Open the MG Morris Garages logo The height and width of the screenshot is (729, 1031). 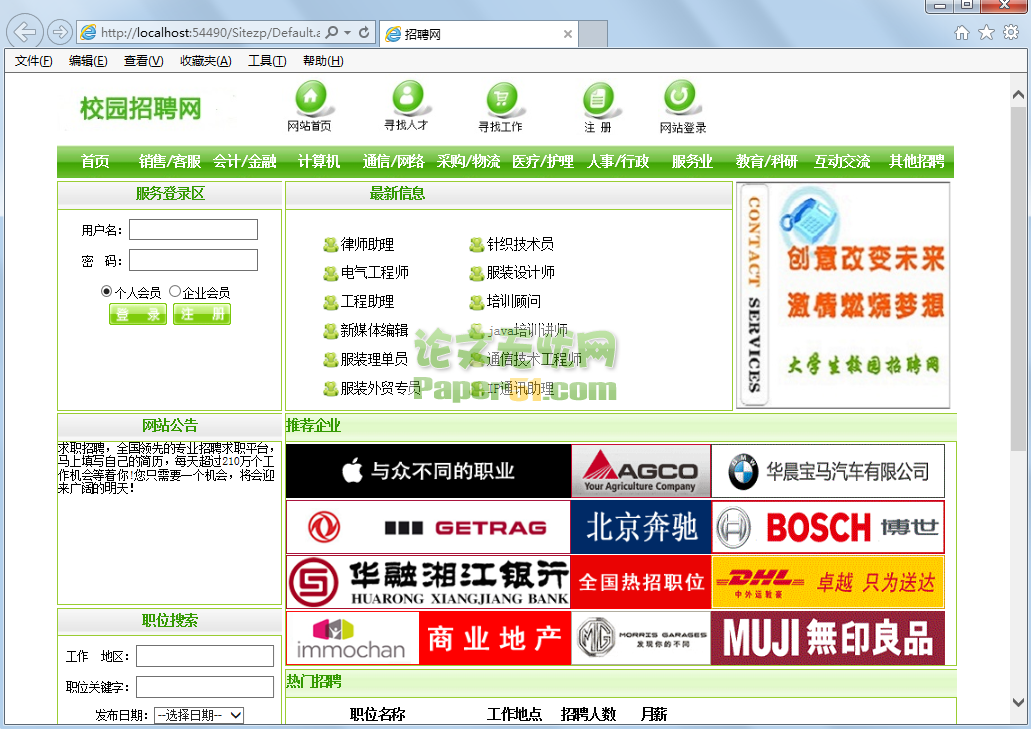click(641, 638)
